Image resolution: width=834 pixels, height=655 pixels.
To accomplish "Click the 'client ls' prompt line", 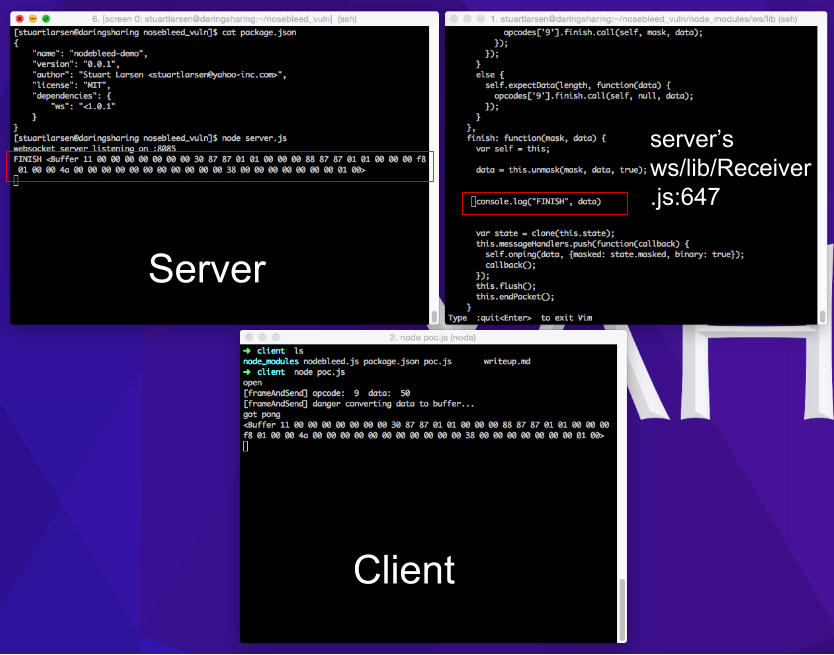I will point(273,351).
